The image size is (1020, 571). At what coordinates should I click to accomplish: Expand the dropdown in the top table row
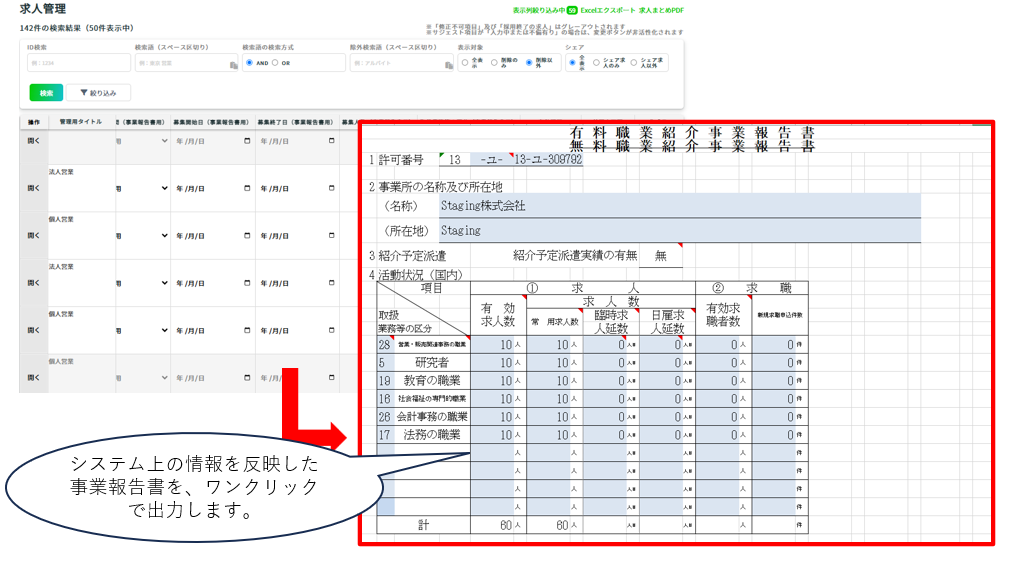164,141
